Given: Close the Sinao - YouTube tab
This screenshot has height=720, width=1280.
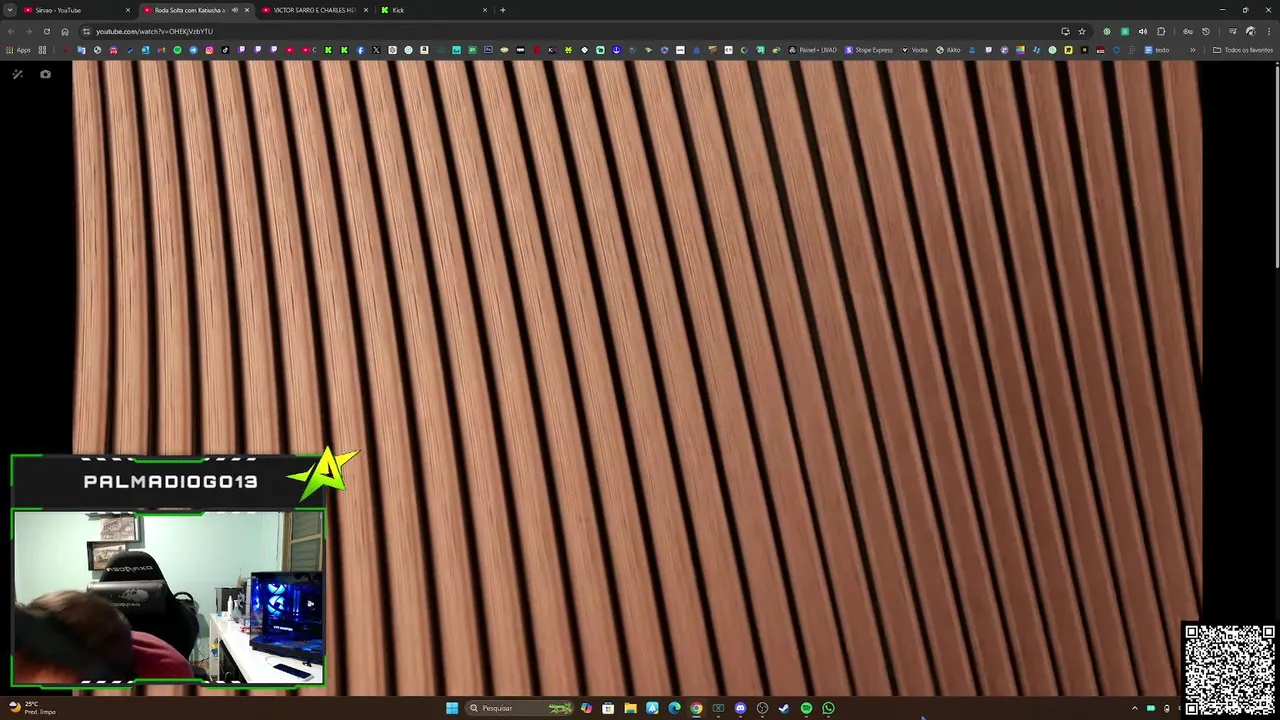Looking at the screenshot, I should pos(127,10).
